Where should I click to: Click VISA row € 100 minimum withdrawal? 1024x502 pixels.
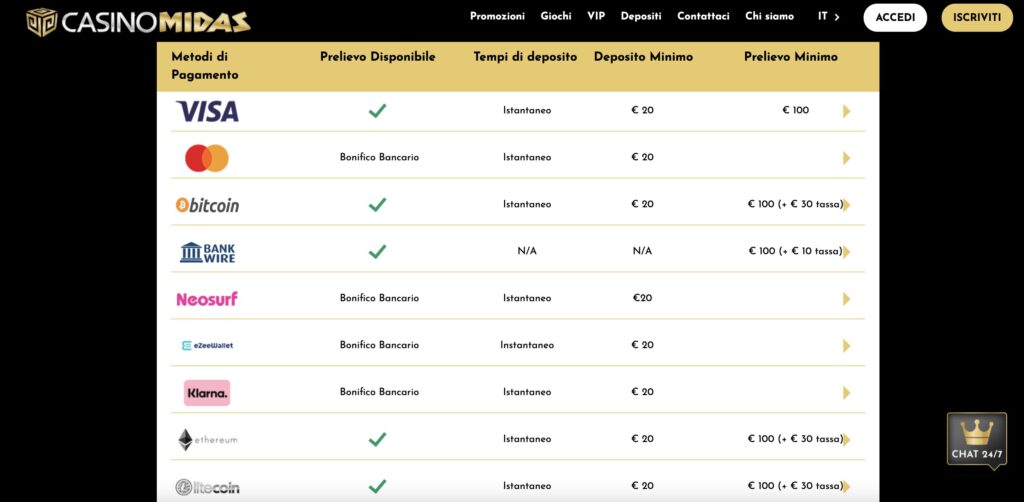pos(795,110)
